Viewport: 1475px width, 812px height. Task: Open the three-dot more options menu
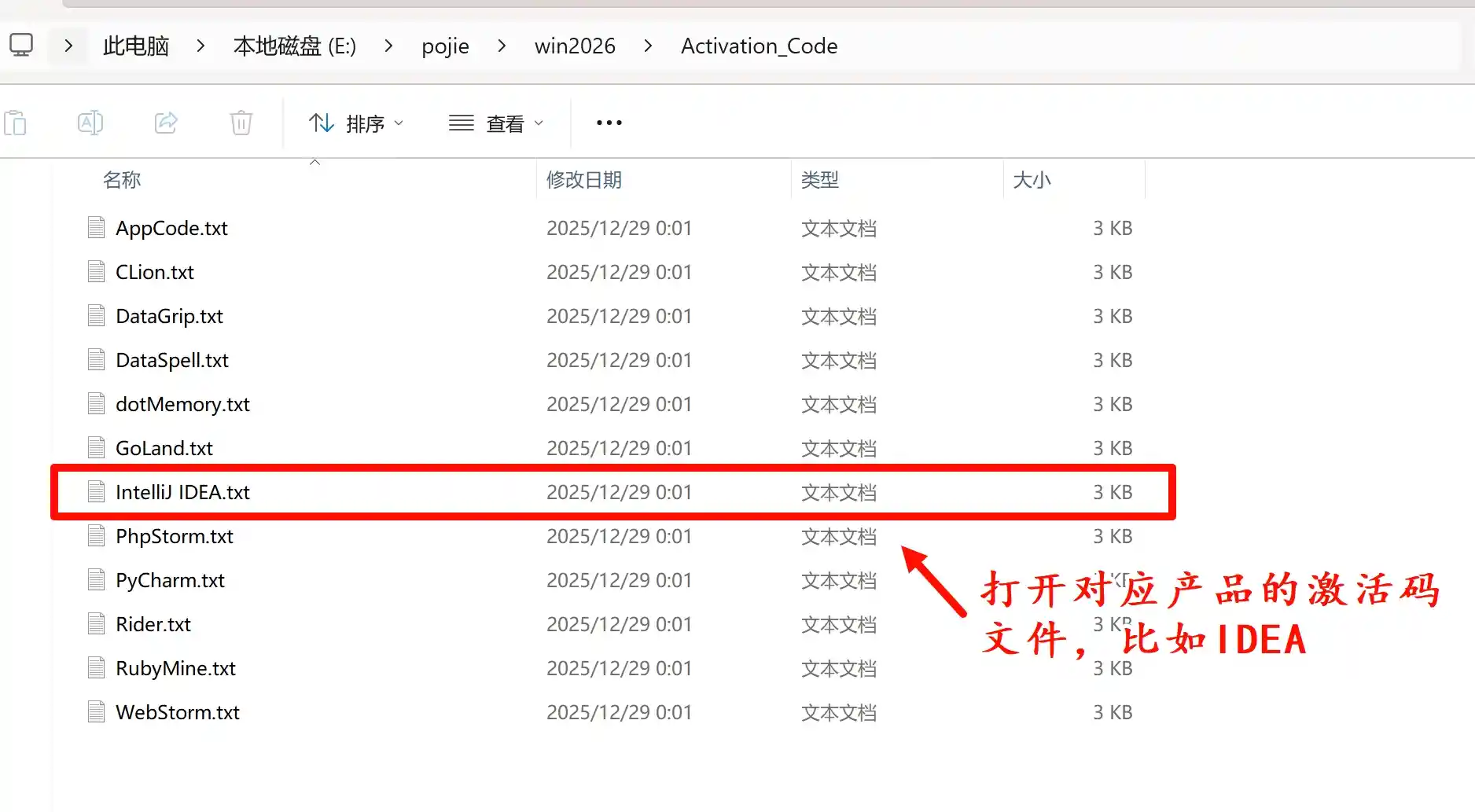[609, 123]
